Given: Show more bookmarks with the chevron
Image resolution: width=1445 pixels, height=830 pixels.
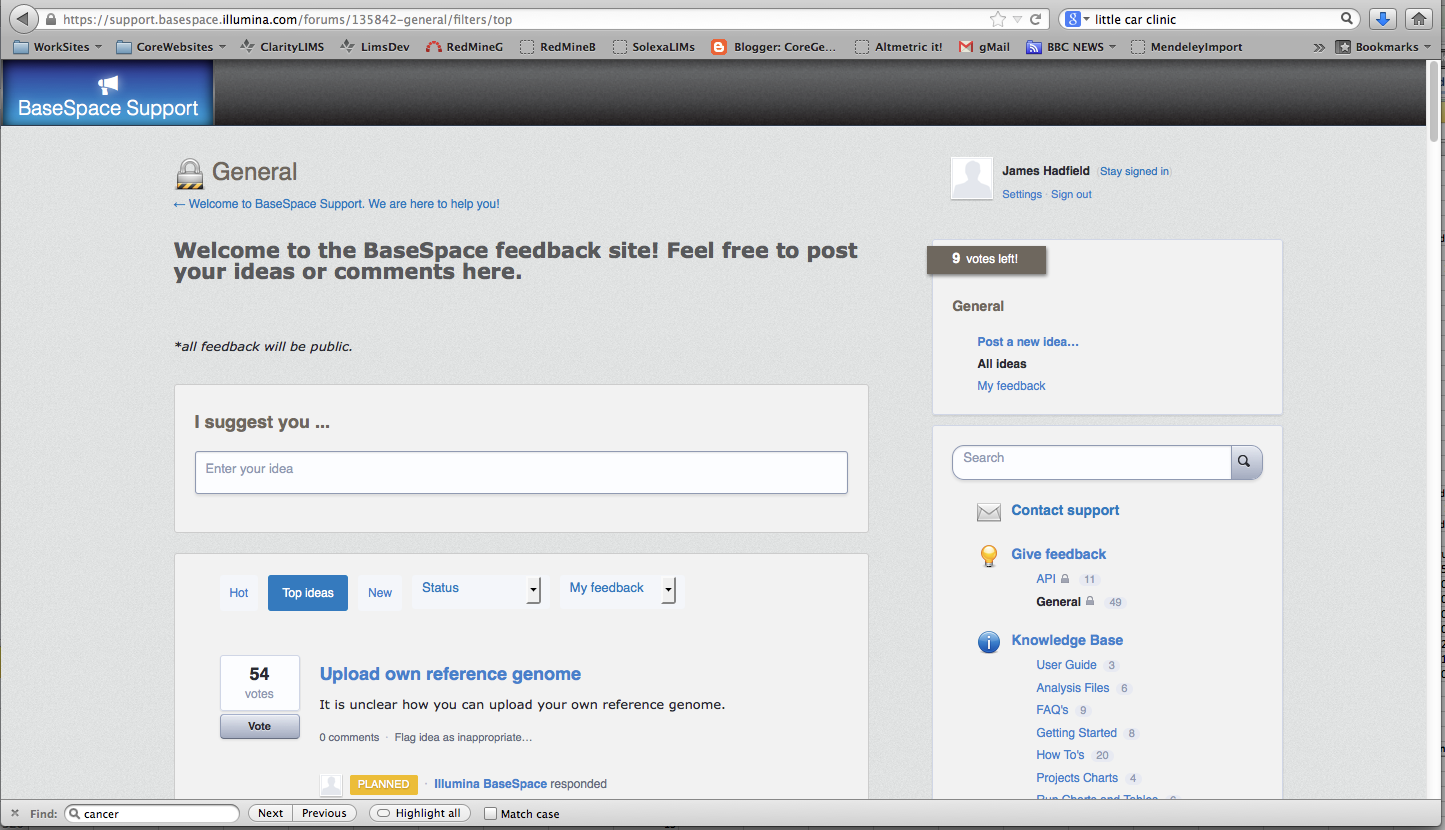Looking at the screenshot, I should 1320,47.
